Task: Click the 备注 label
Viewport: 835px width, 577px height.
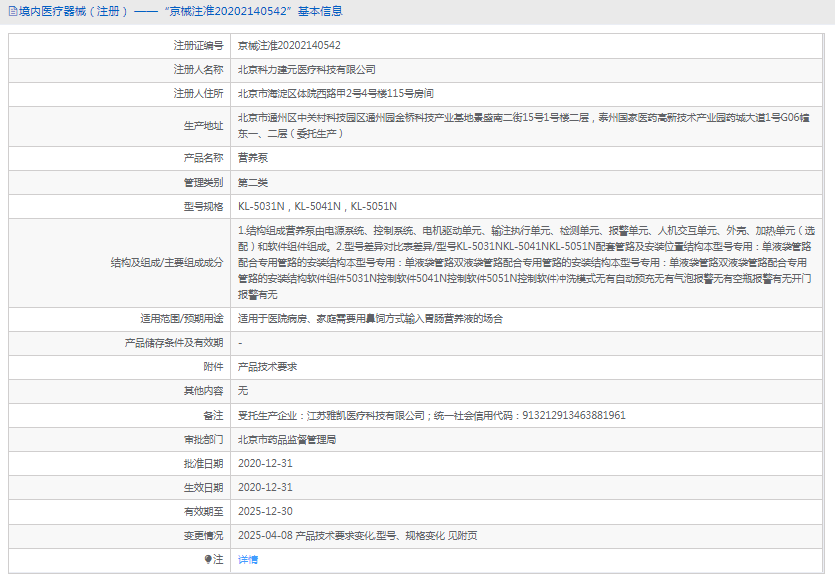Action: click(x=213, y=415)
